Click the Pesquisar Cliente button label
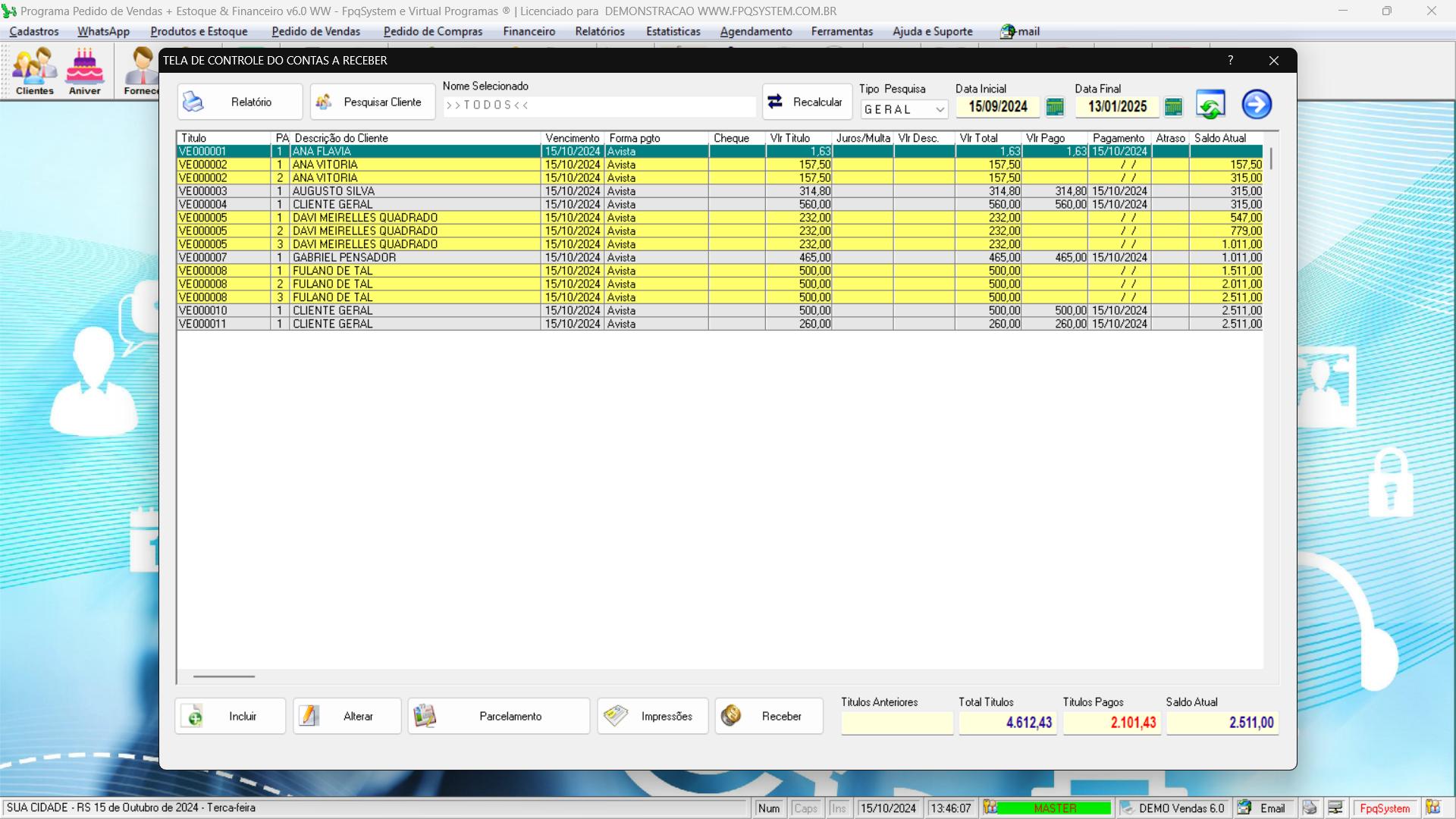1456x819 pixels. coord(382,102)
